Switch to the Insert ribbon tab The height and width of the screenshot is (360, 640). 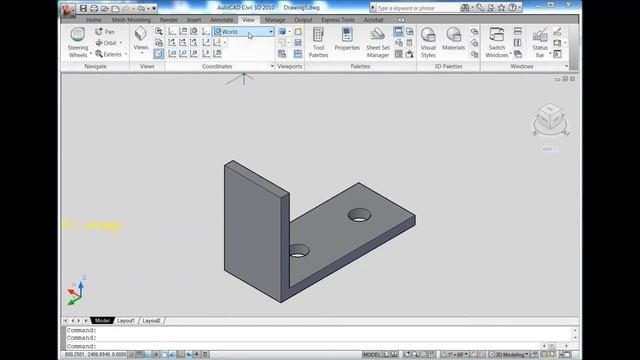pos(193,20)
